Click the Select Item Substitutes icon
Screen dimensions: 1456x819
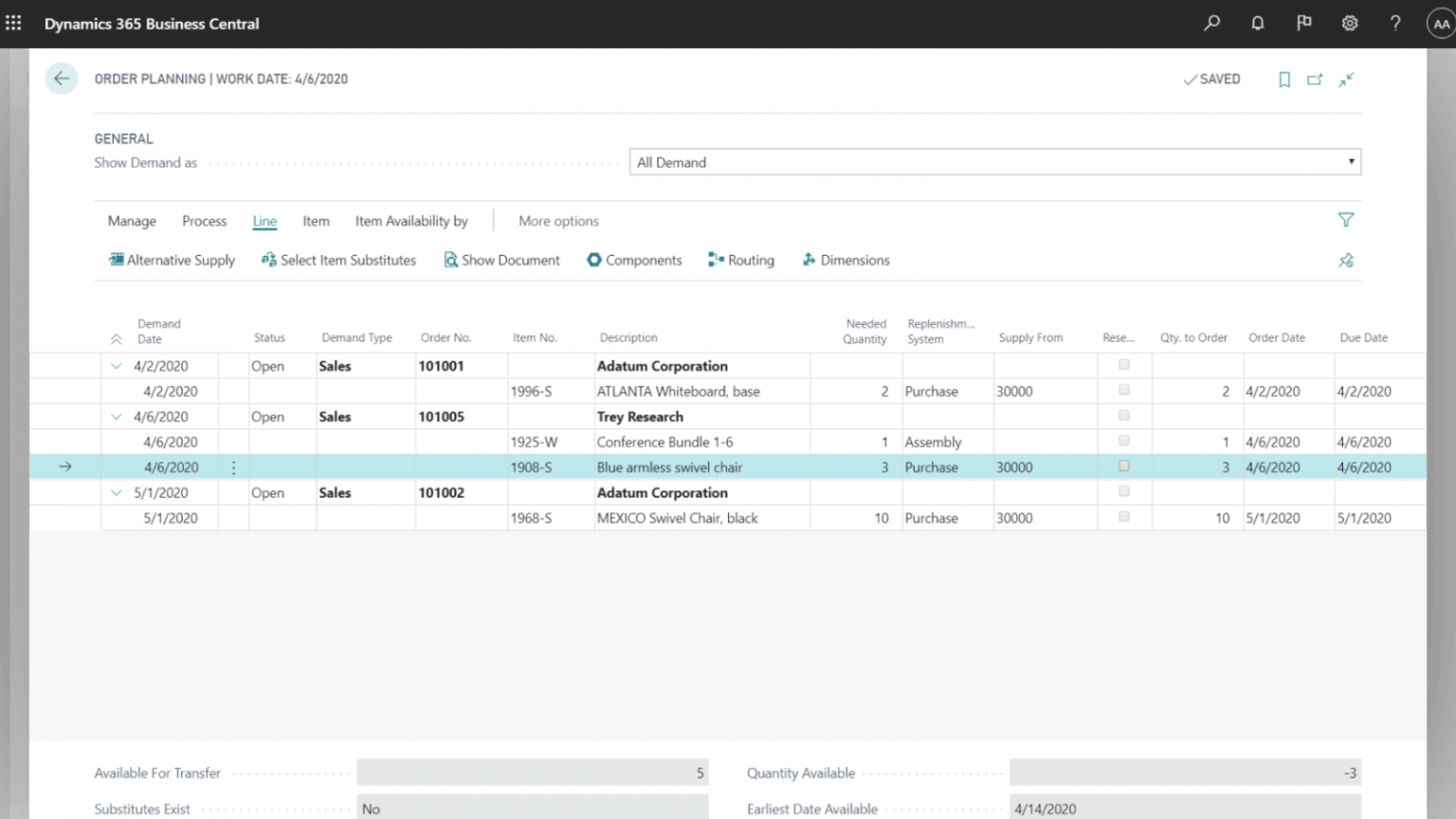[269, 260]
